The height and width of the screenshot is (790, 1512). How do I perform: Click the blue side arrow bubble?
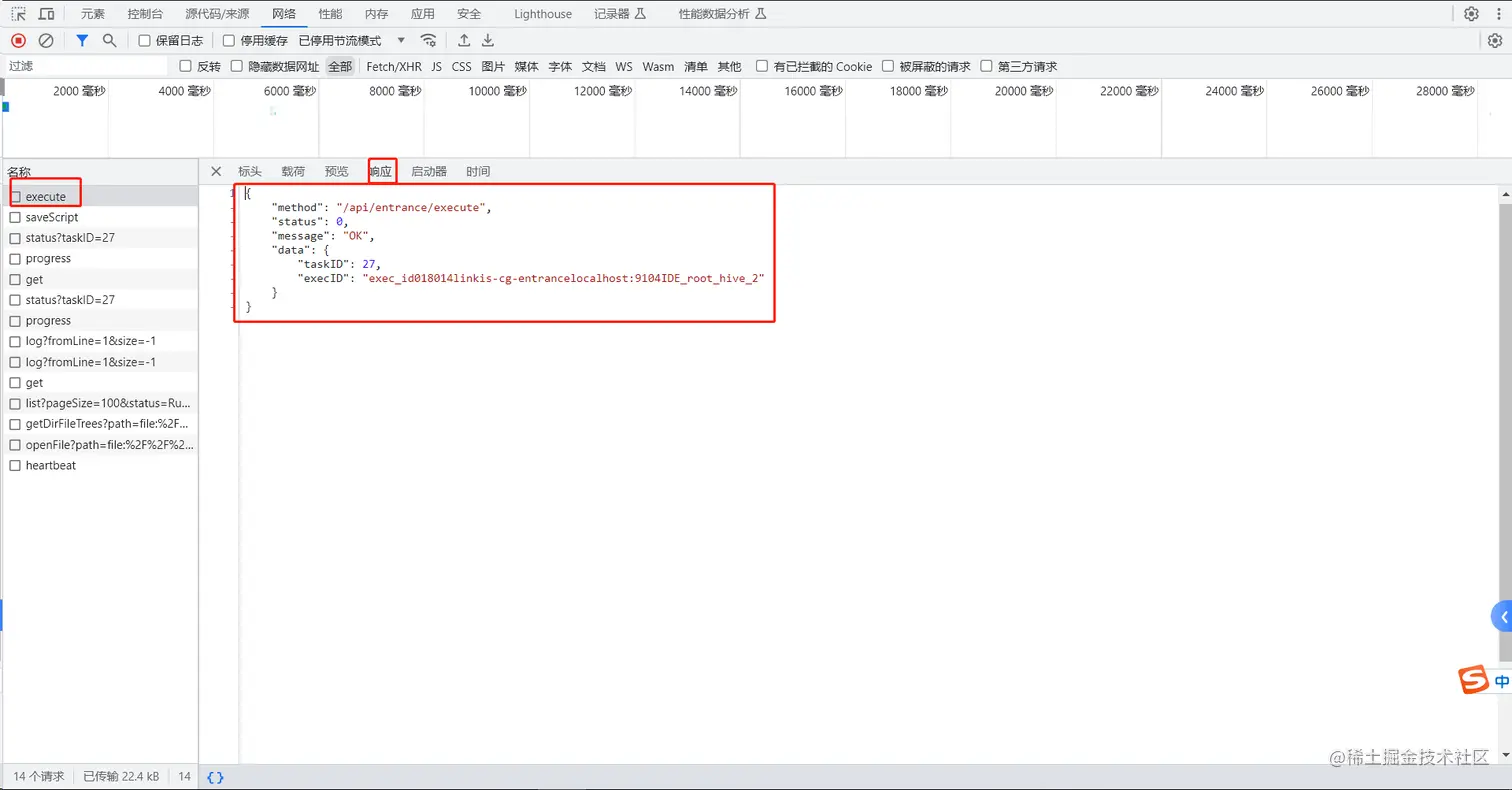pos(1502,617)
